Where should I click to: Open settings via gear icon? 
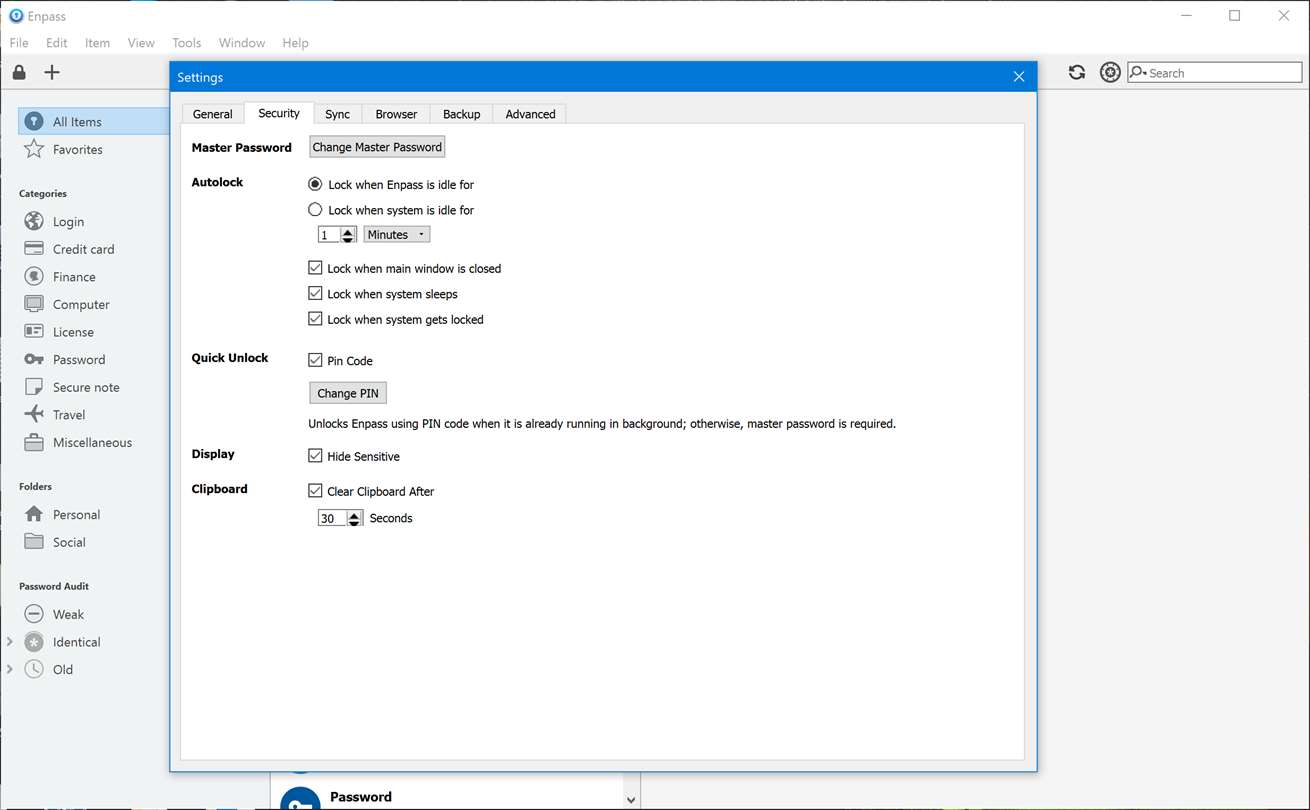[x=1110, y=72]
